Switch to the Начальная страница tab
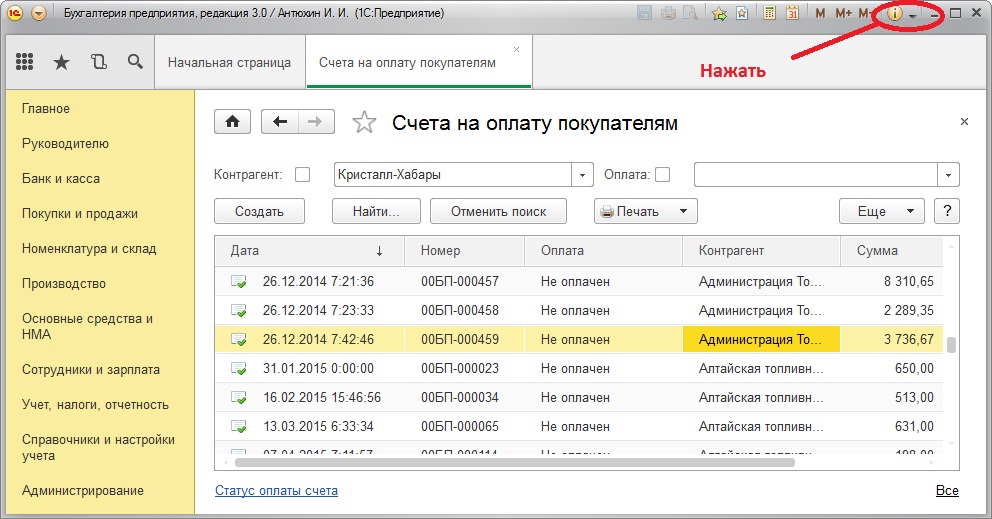Image resolution: width=992 pixels, height=519 pixels. [229, 62]
